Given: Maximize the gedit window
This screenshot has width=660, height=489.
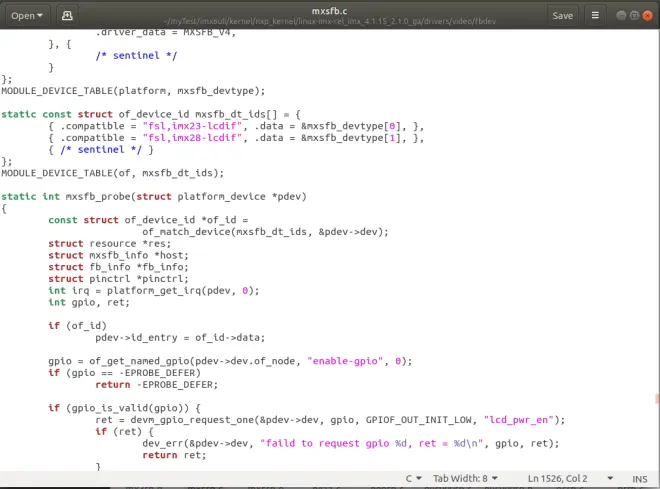Looking at the screenshot, I should pos(634,16).
